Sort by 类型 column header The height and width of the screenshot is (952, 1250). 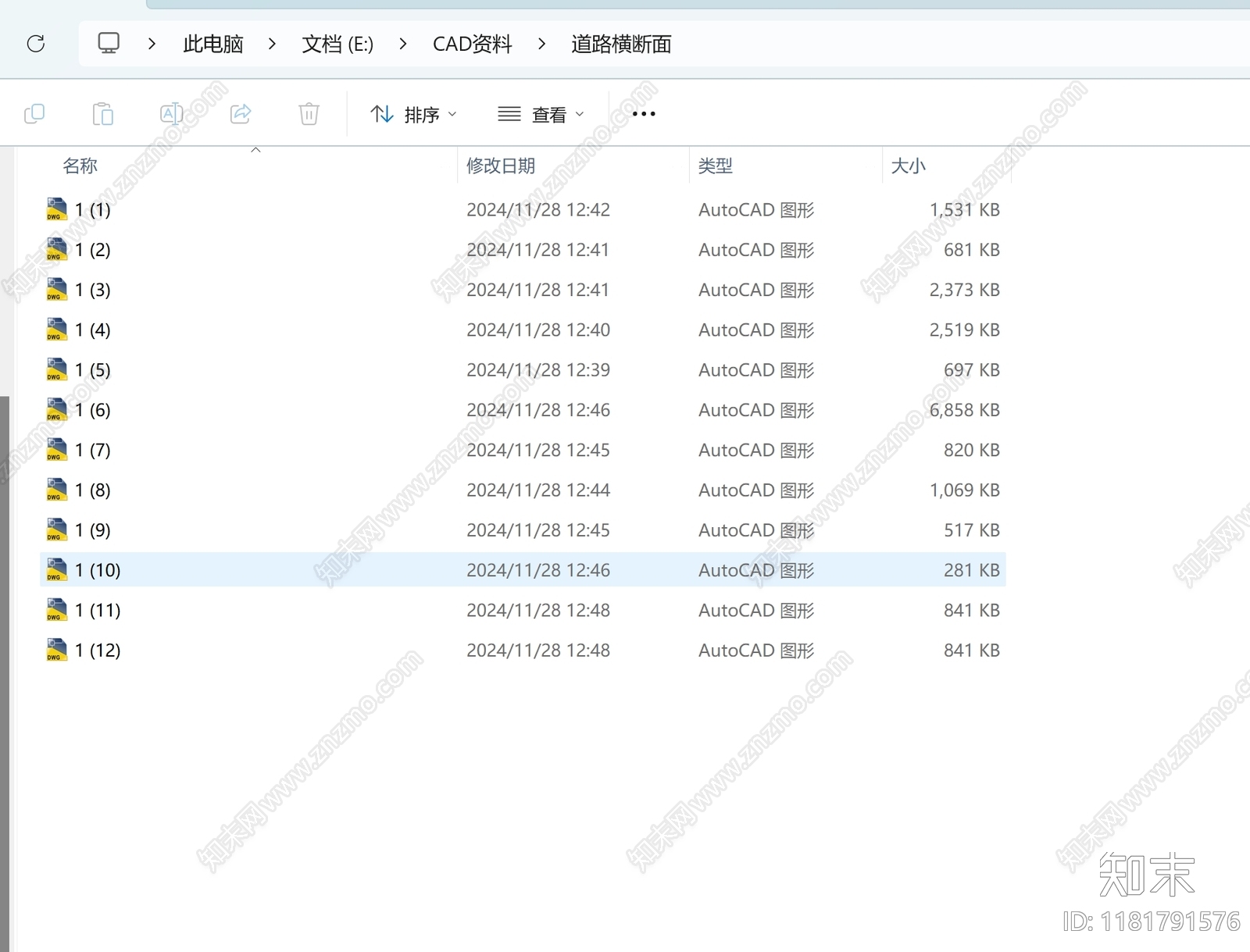pos(715,166)
